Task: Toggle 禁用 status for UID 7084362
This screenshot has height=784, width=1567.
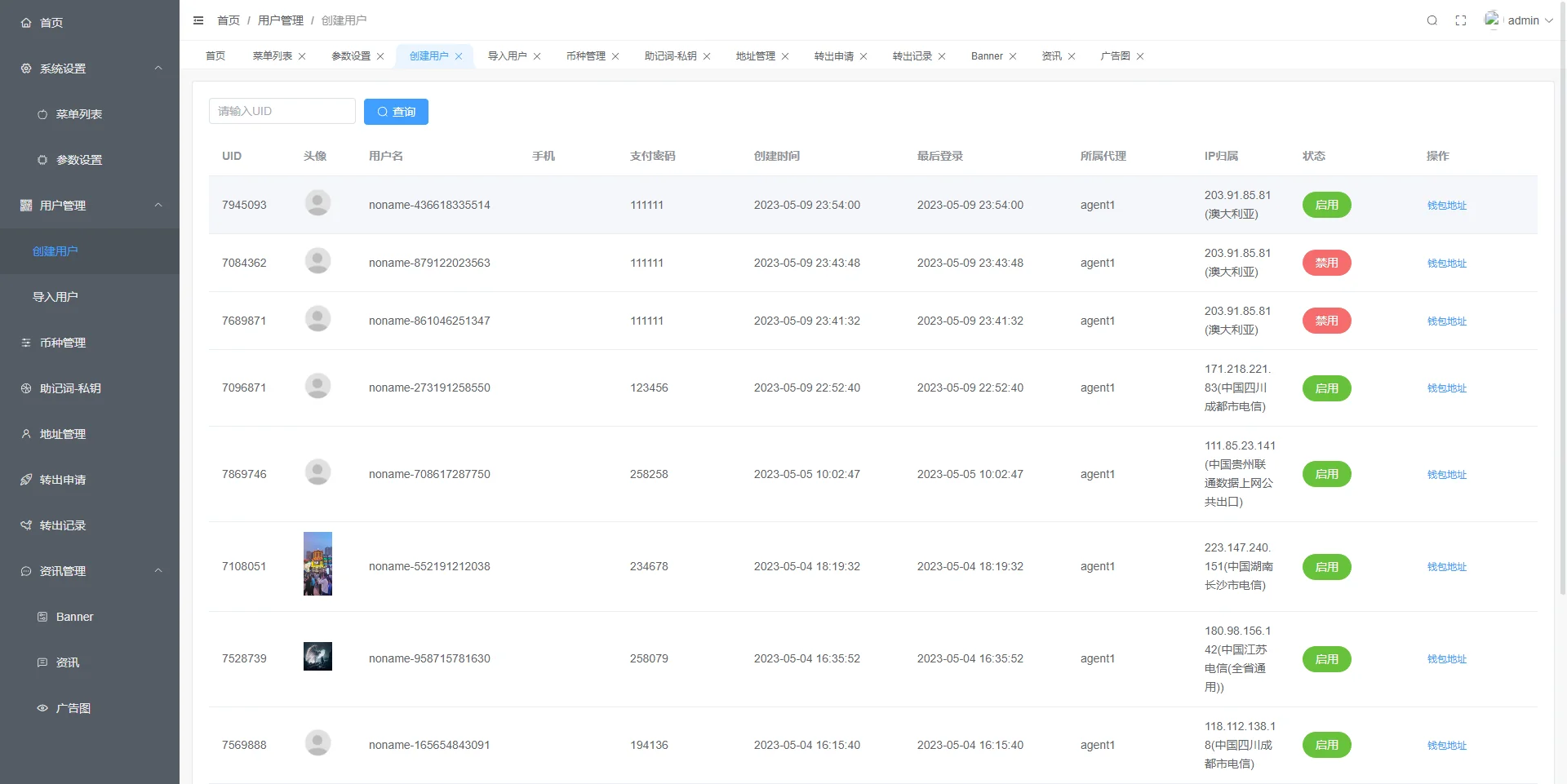Action: click(x=1326, y=263)
